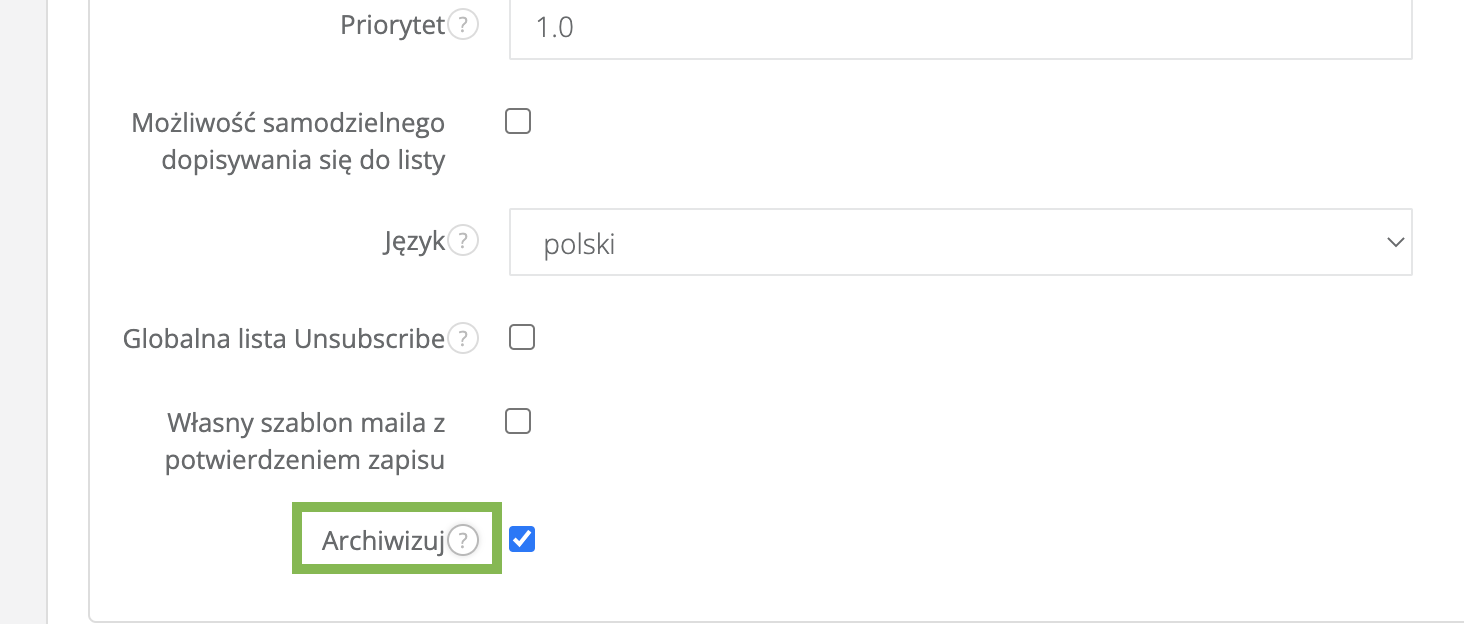Click the green highlight frame around Archiwizuj
1464x624 pixels.
point(397,506)
